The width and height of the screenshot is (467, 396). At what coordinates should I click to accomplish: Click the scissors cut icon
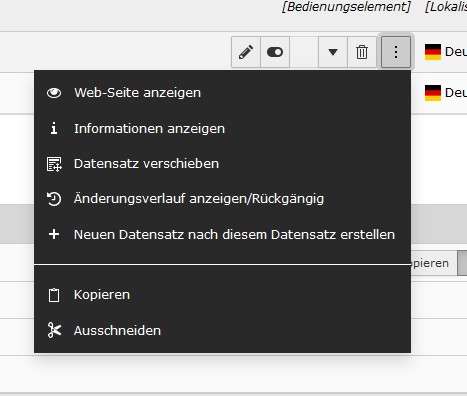point(54,330)
